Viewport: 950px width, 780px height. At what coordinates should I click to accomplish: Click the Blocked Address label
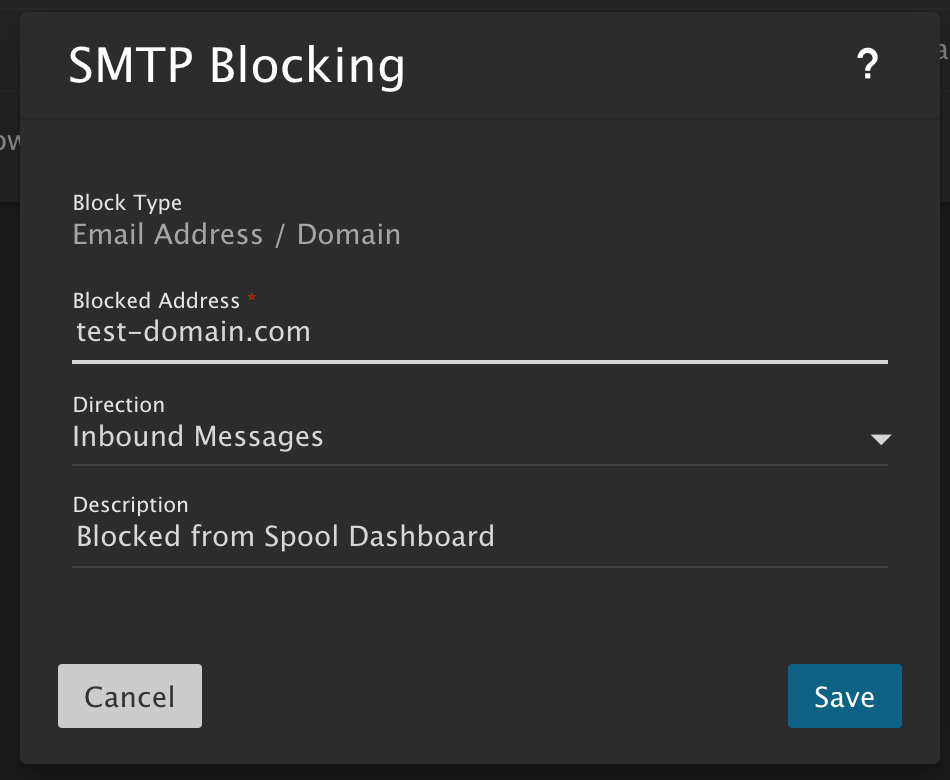coord(156,300)
